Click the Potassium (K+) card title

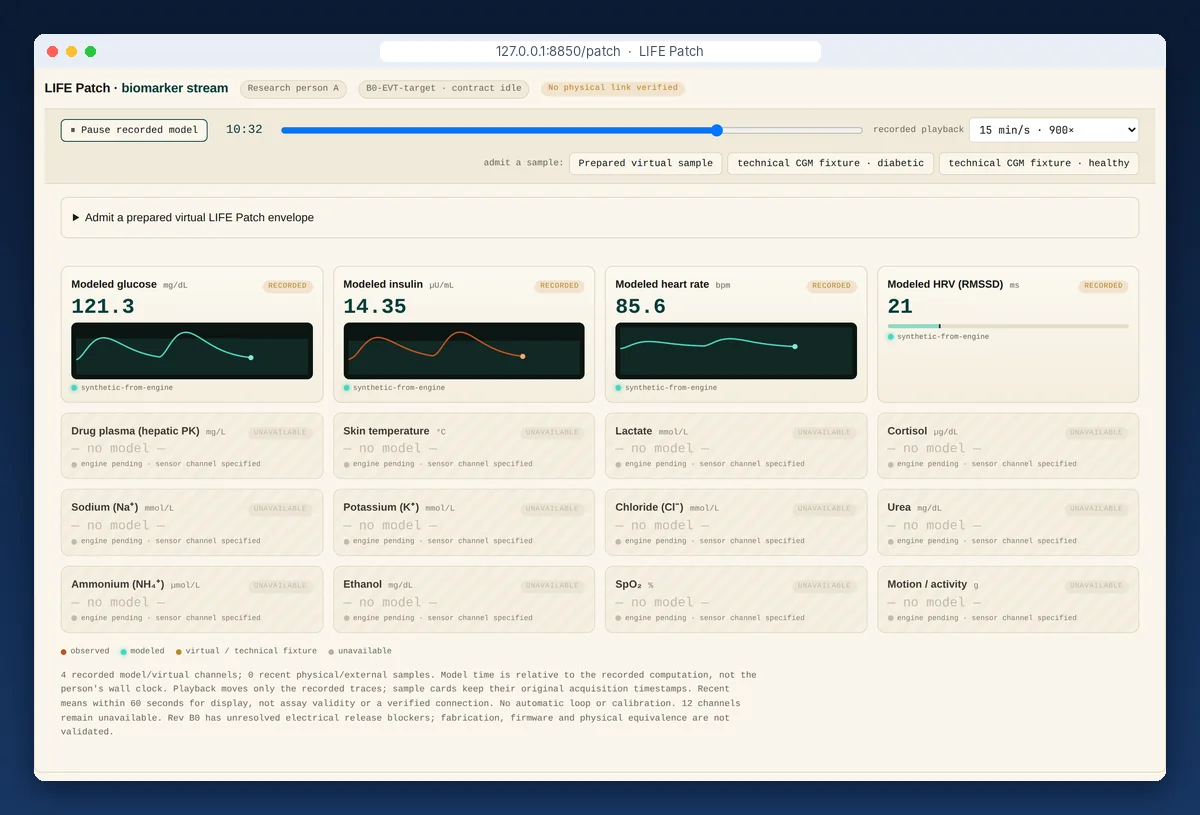[x=381, y=507]
